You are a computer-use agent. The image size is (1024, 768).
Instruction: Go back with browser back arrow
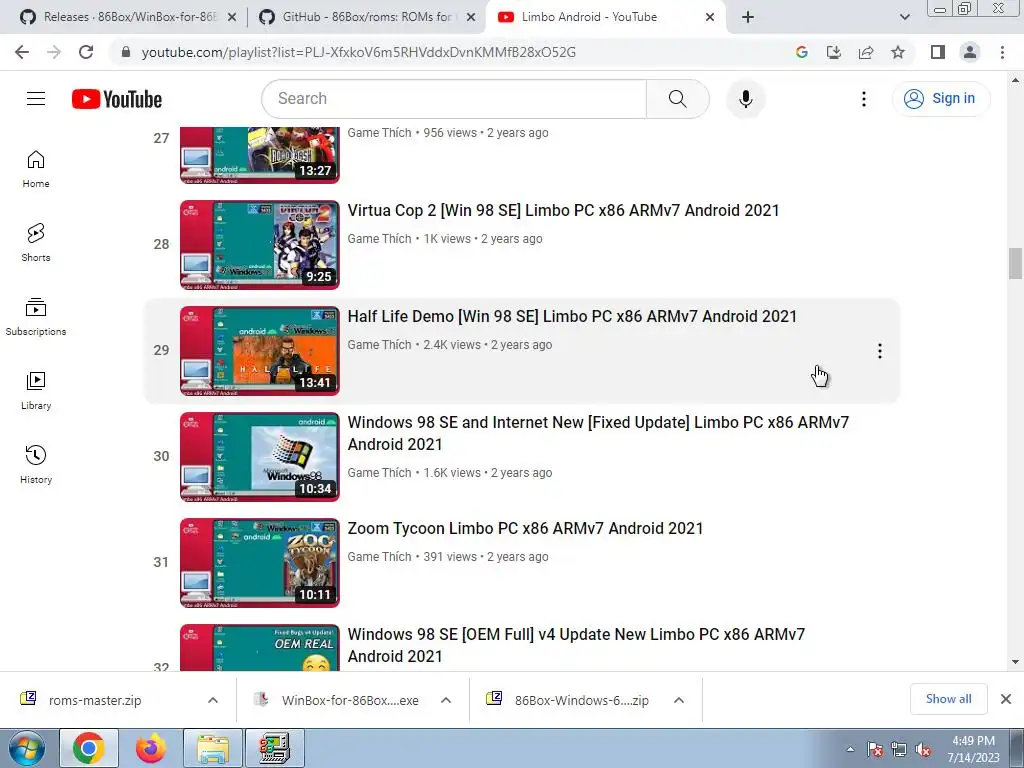[x=22, y=52]
